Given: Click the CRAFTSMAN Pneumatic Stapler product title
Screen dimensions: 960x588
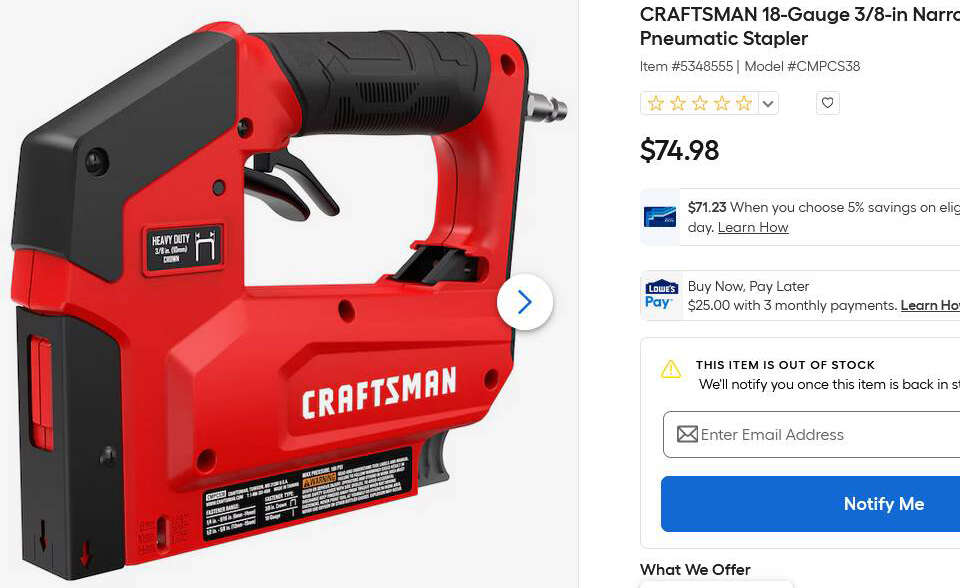Looking at the screenshot, I should 800,26.
